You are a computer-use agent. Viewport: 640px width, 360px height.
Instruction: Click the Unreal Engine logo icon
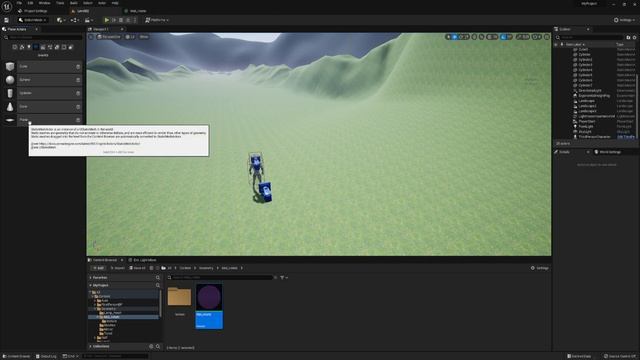tap(7, 6)
